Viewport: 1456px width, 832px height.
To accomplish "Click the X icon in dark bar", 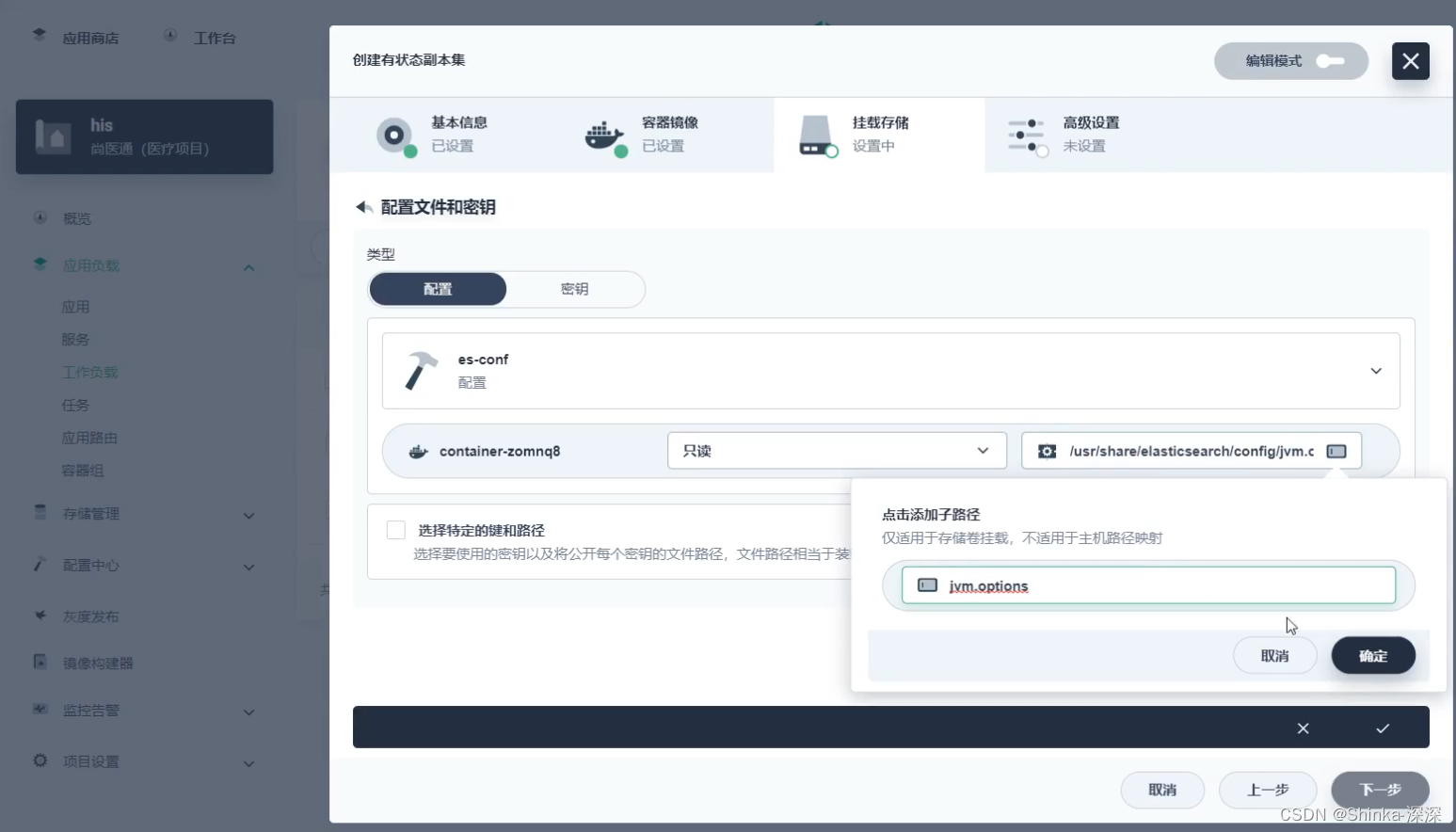I will tap(1303, 728).
